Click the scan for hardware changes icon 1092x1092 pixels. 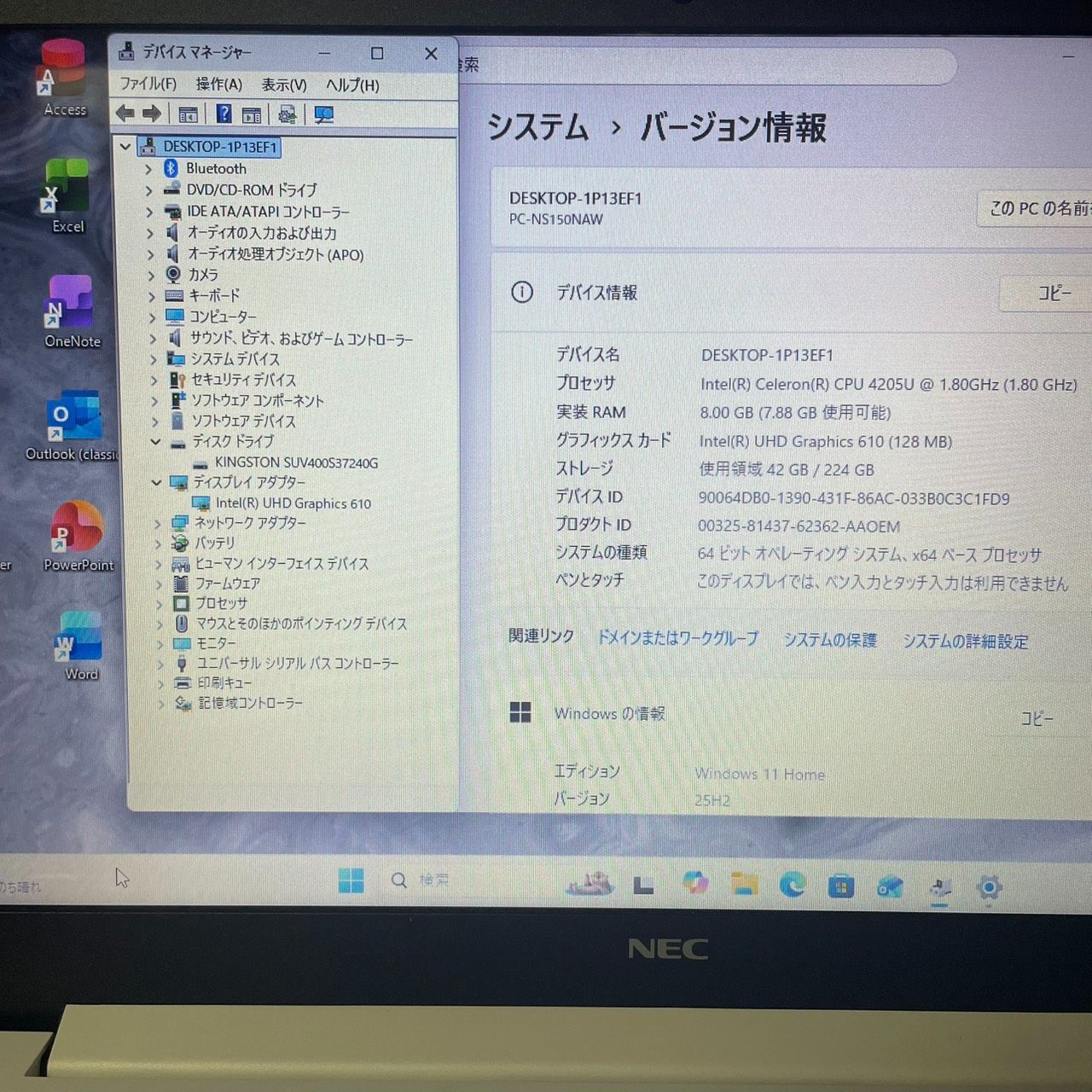288,114
